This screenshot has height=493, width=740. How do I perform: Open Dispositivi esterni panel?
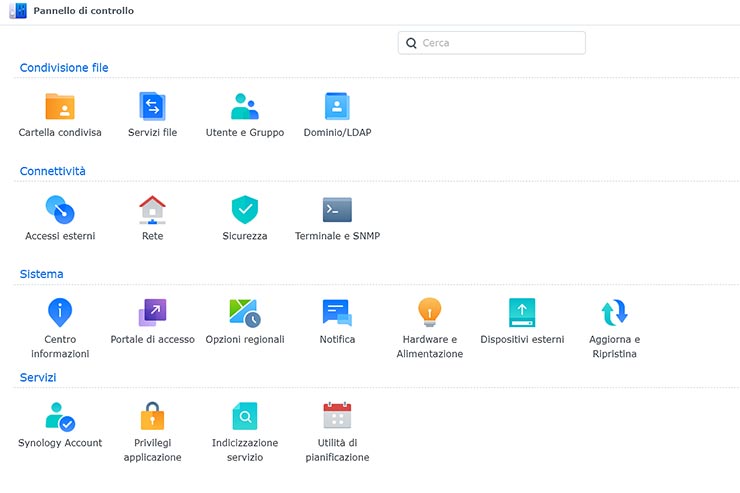[522, 313]
